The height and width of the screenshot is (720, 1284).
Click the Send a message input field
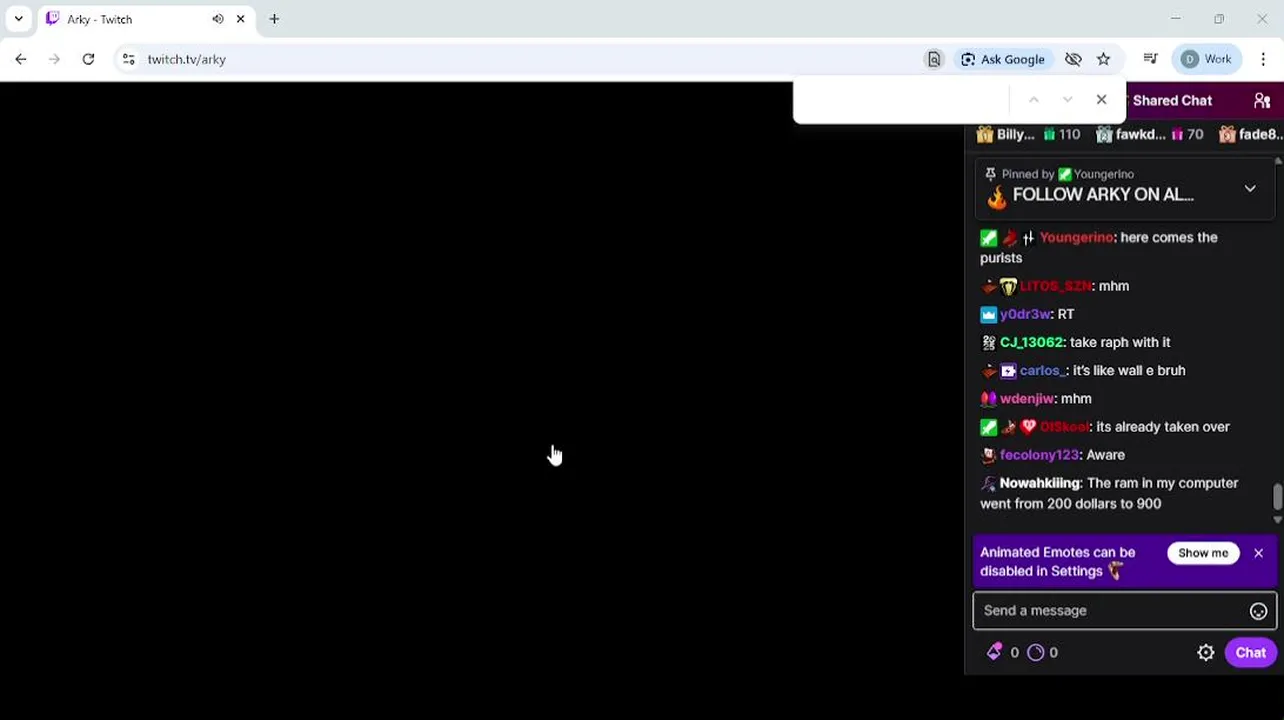click(x=1110, y=611)
